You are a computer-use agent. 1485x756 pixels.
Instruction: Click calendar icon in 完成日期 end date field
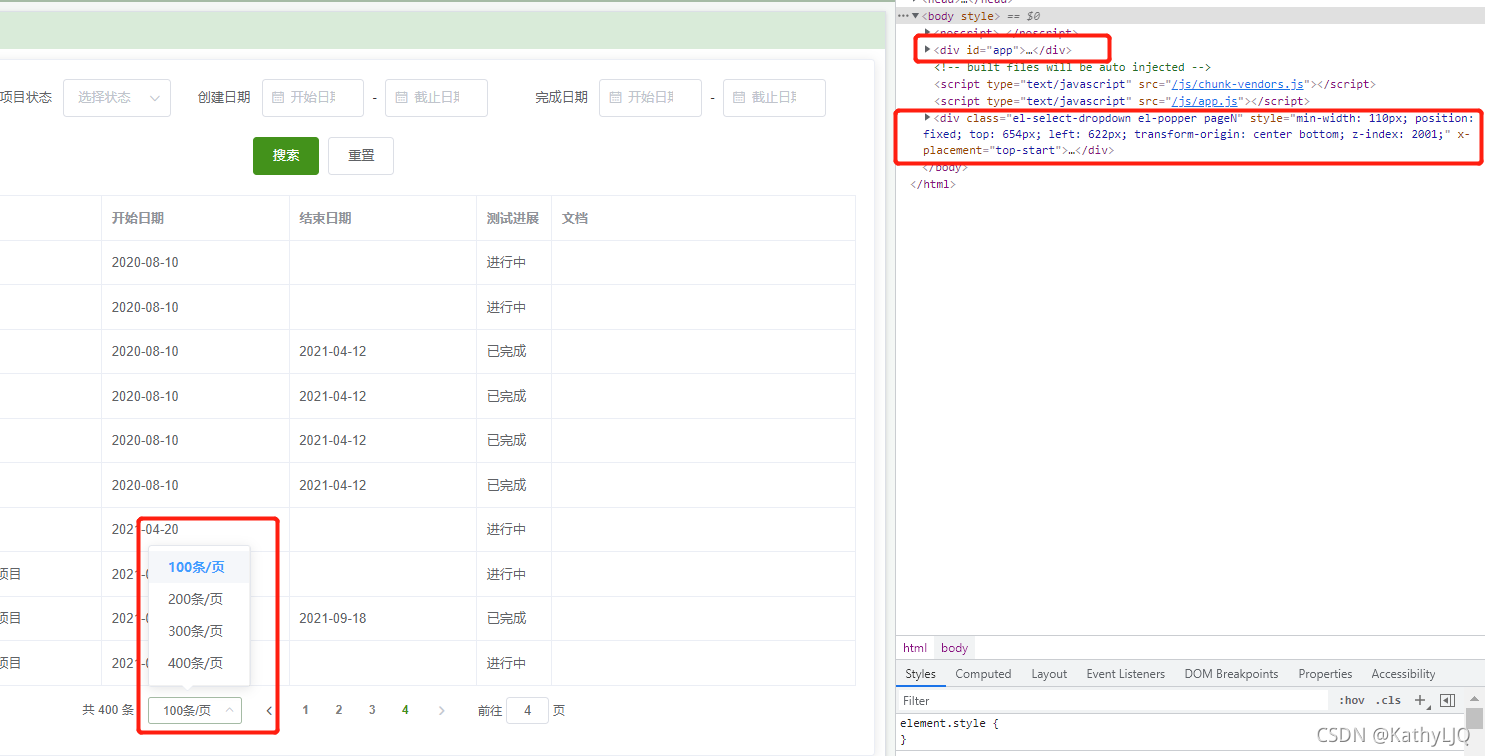pyautogui.click(x=739, y=98)
